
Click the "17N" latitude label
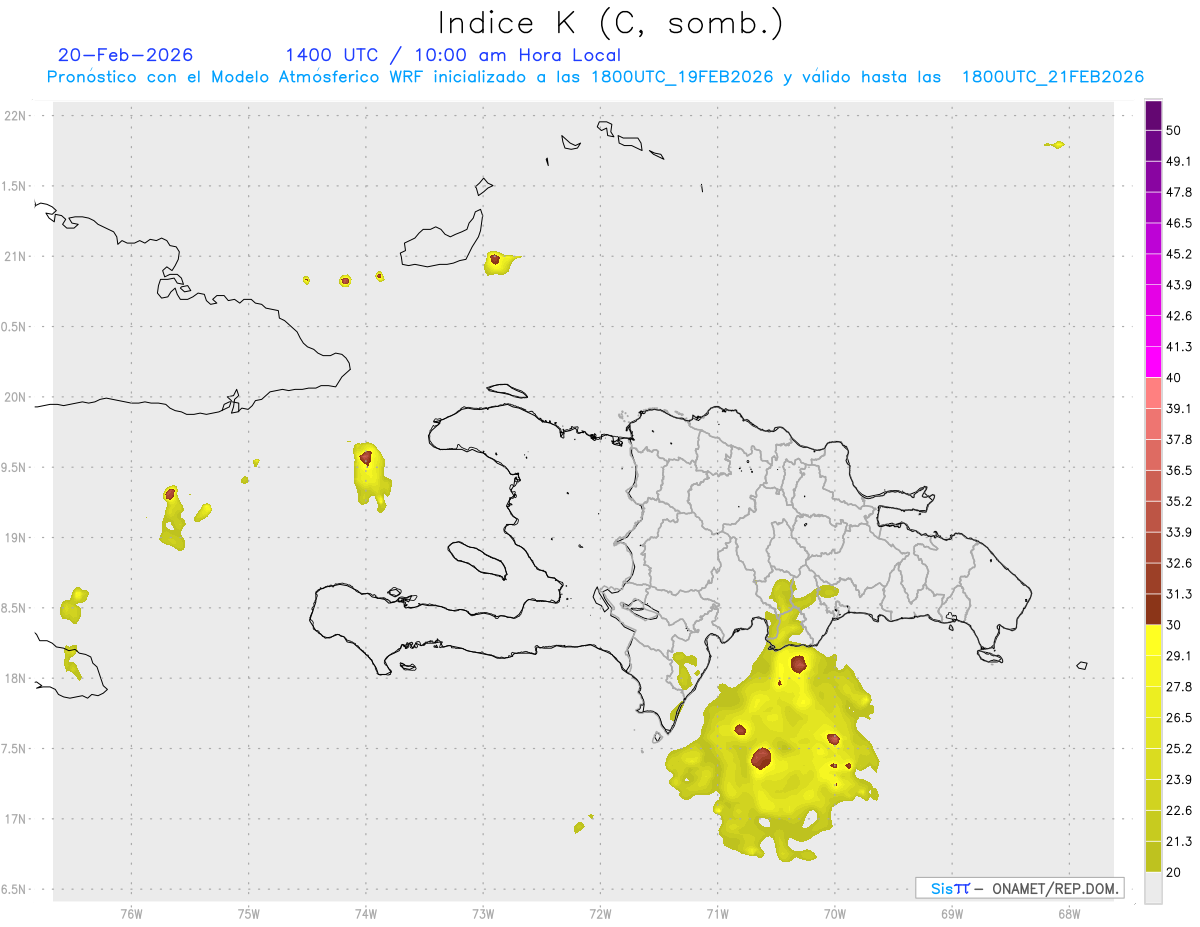point(16,819)
